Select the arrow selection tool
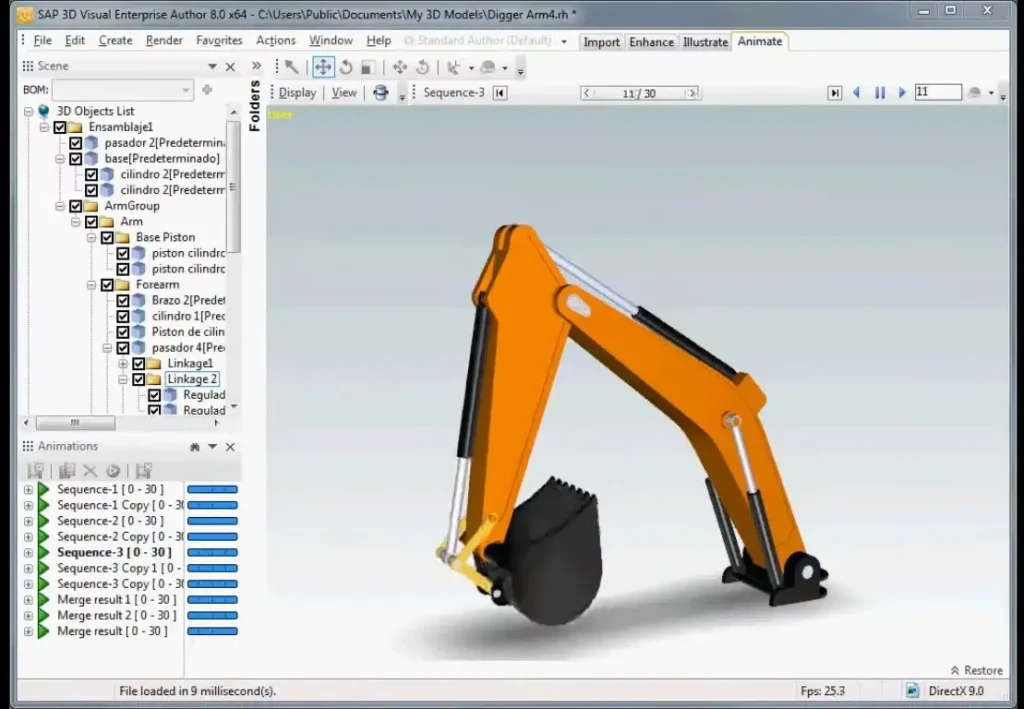Screen dimensions: 1024x709 pyautogui.click(x=291, y=67)
